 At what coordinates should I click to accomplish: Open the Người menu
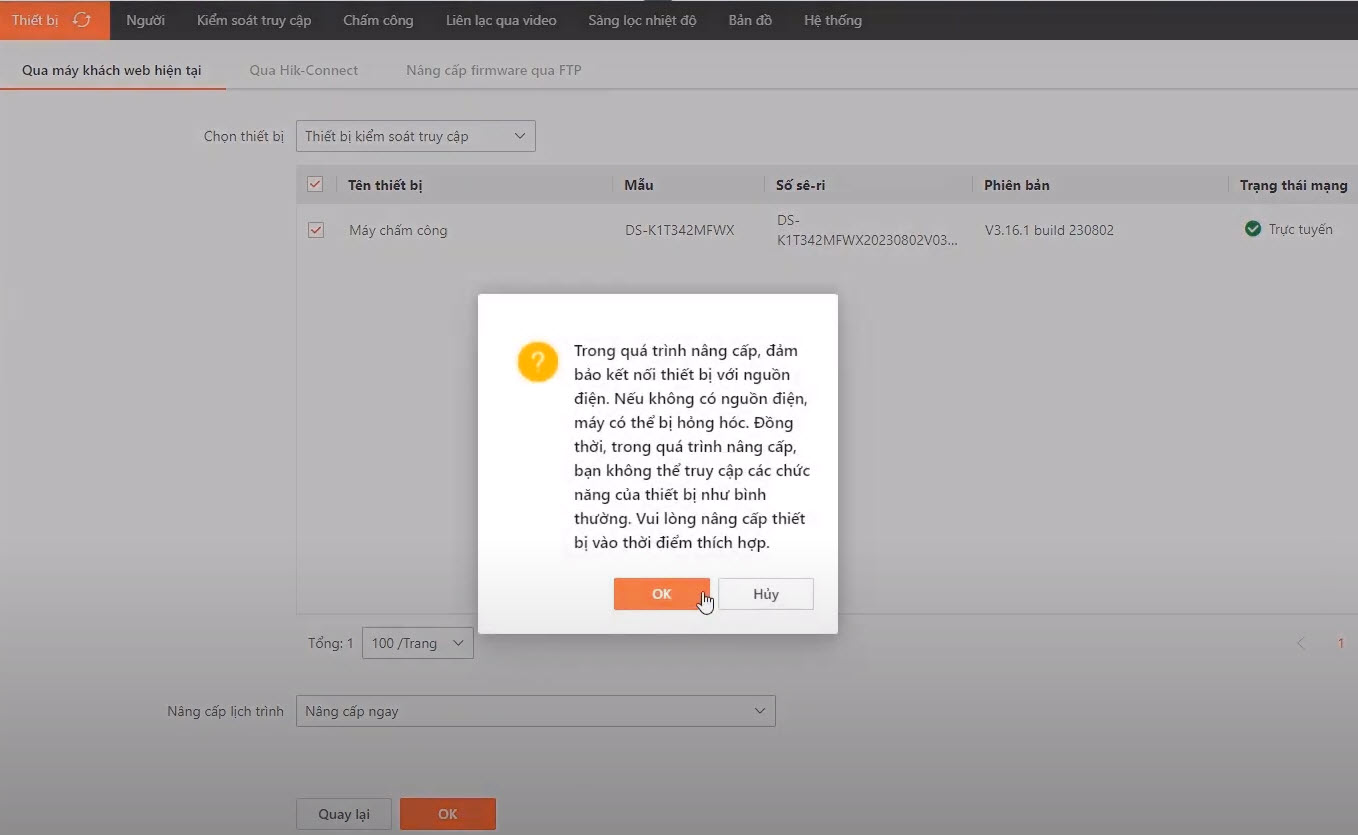tap(145, 20)
